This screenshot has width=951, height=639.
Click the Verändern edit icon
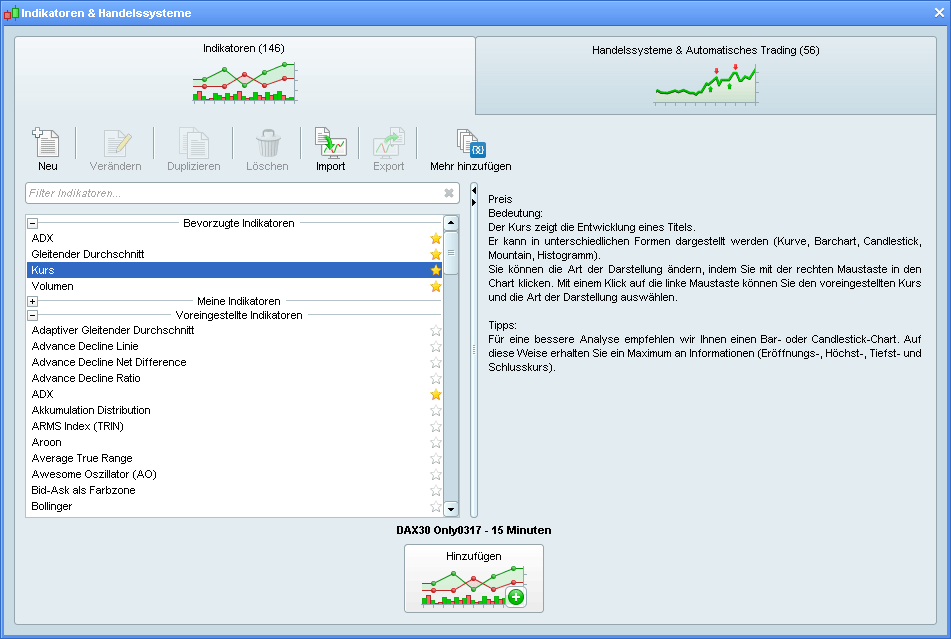tap(116, 143)
